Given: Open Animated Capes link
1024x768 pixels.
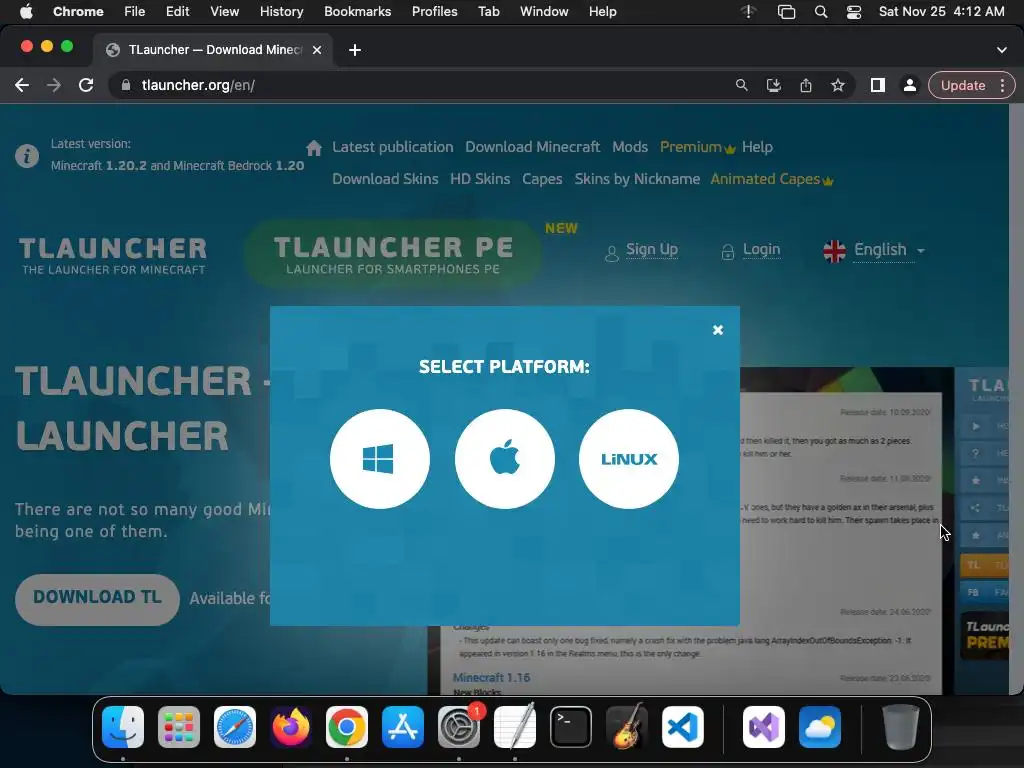Looking at the screenshot, I should (x=771, y=179).
